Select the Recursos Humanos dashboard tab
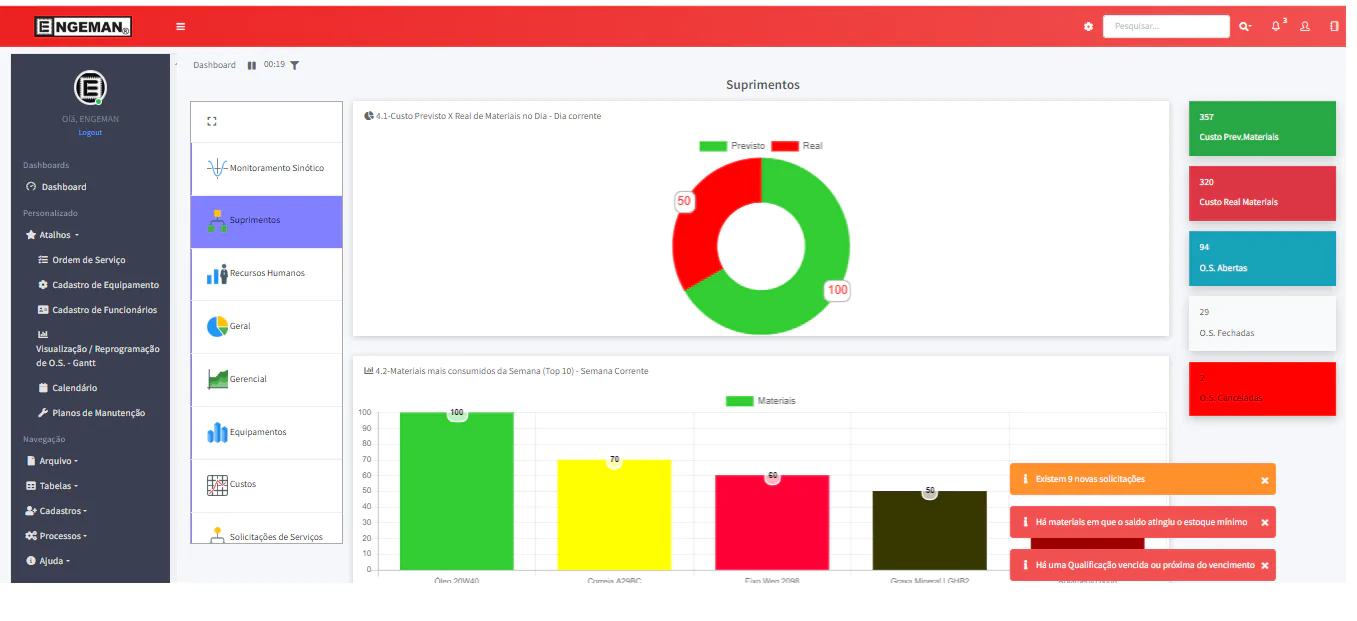 pos(266,274)
